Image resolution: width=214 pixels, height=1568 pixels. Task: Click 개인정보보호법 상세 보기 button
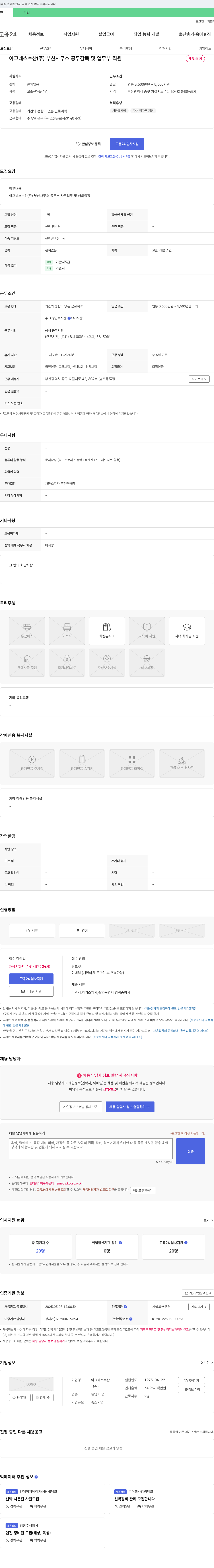81,1107
